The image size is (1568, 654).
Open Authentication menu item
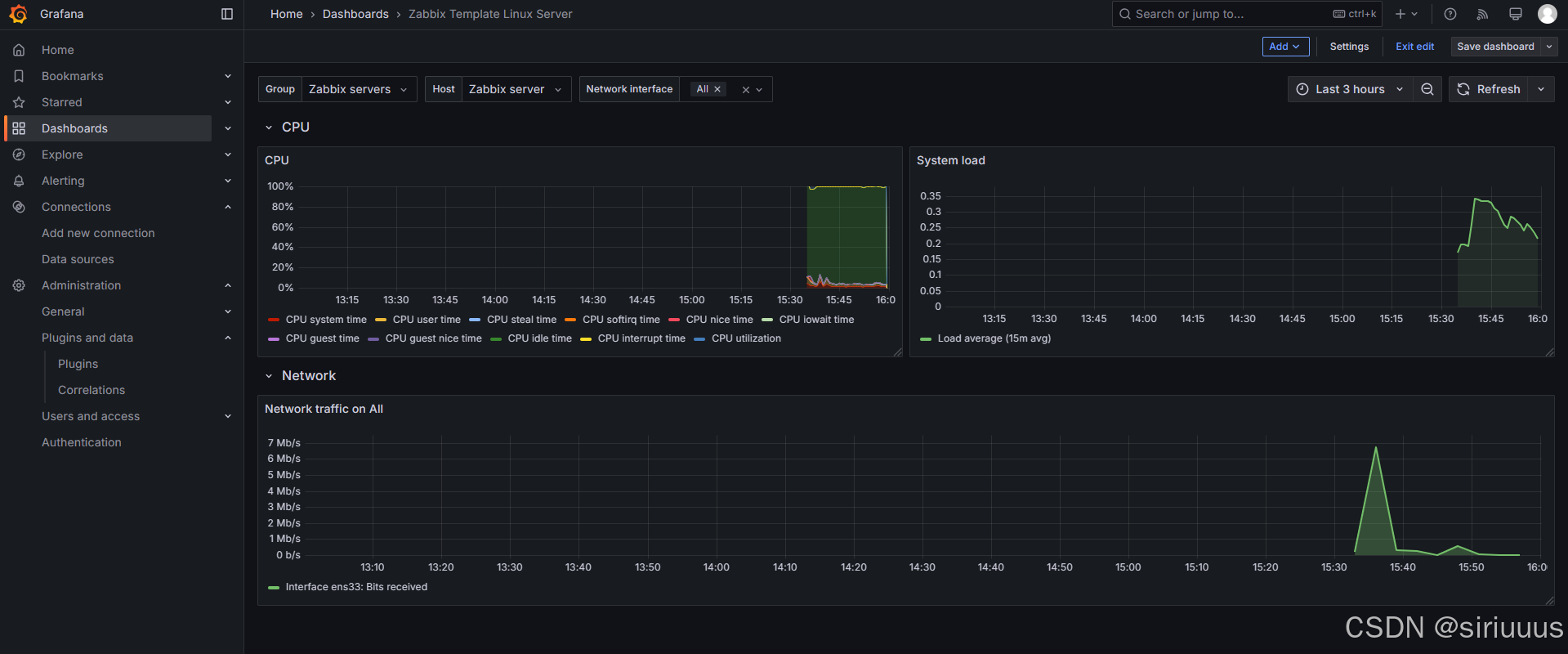pyautogui.click(x=82, y=442)
